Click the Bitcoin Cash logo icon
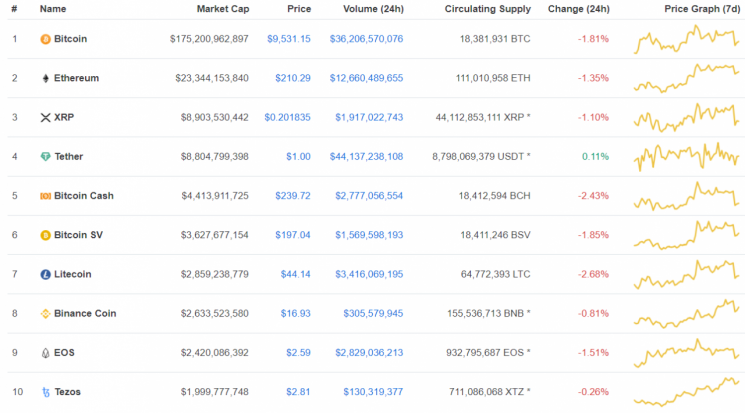This screenshot has width=745, height=413. 45,196
